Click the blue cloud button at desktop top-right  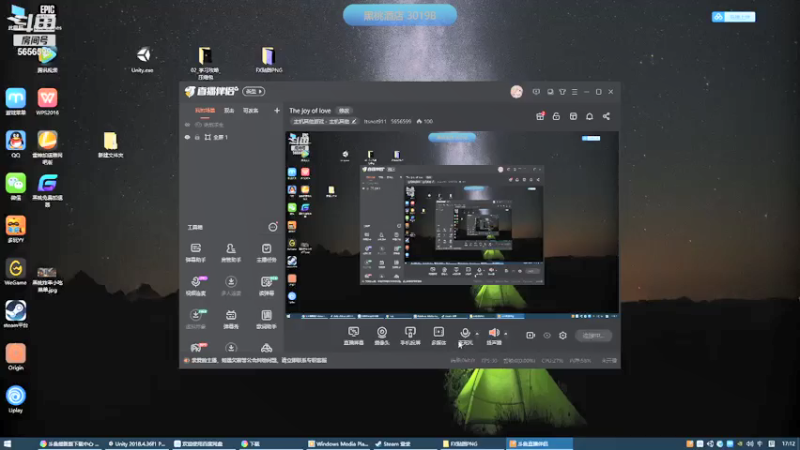tap(734, 17)
